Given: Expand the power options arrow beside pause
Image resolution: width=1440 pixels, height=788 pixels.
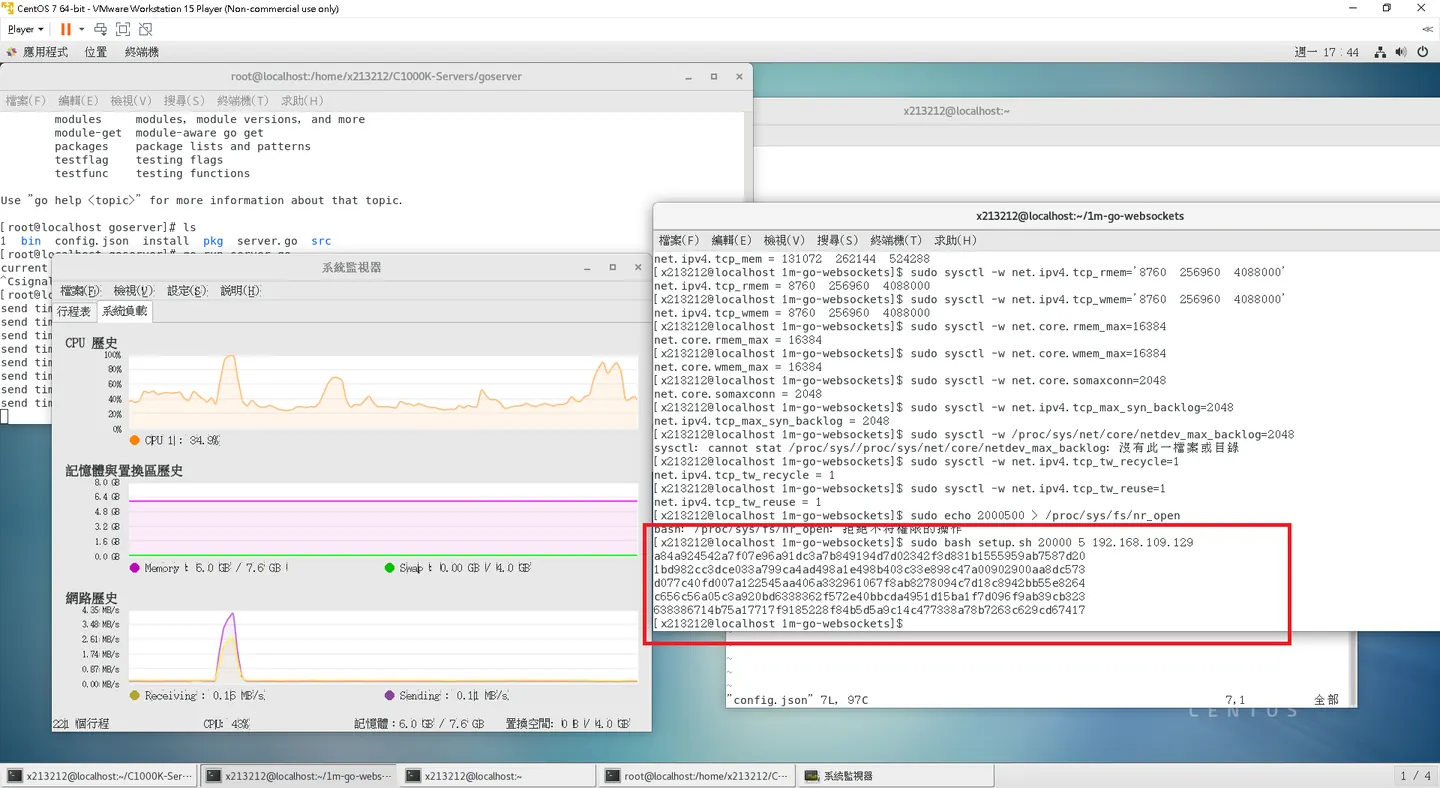Looking at the screenshot, I should click(82, 29).
